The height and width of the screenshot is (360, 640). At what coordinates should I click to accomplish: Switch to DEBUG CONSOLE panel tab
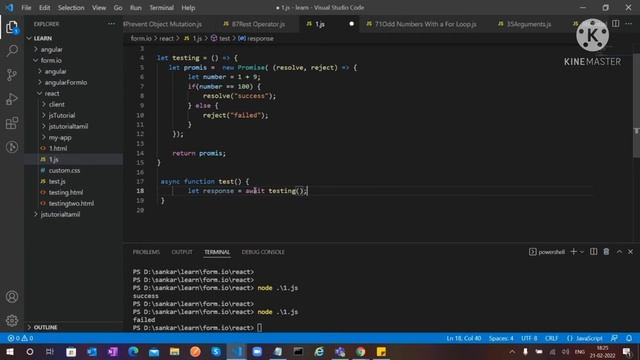click(263, 252)
